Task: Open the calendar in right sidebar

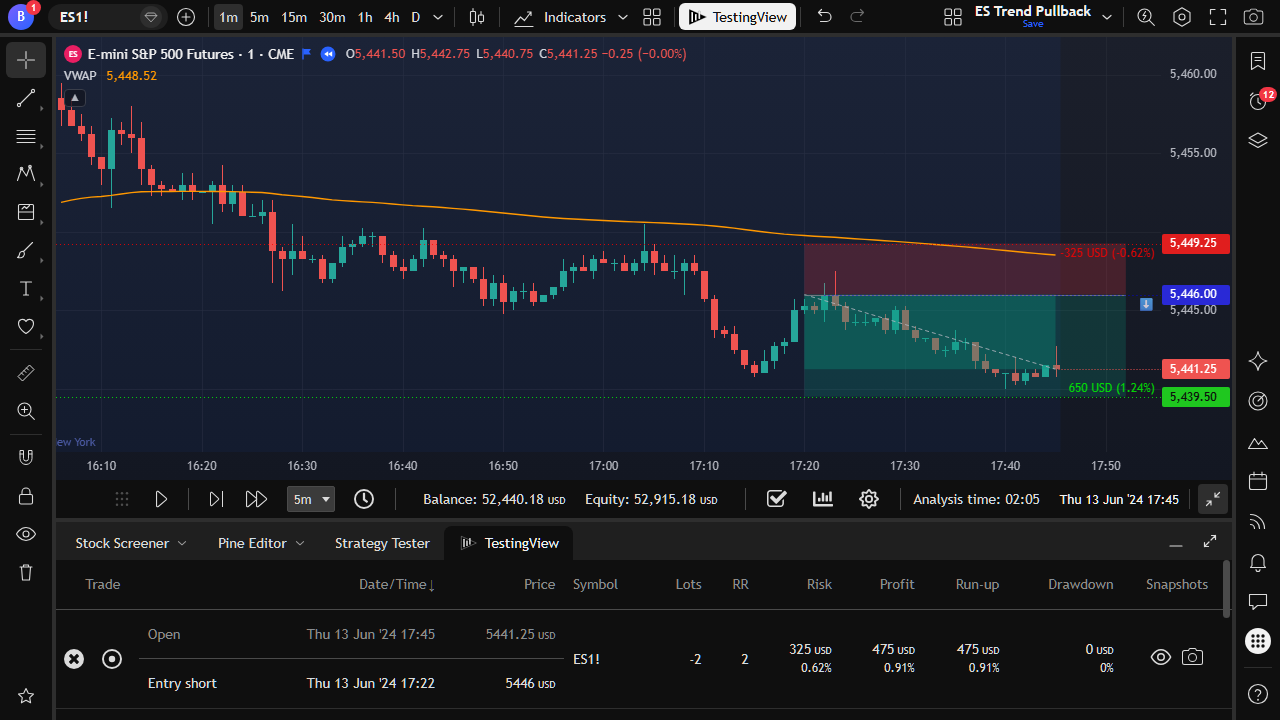Action: (x=1258, y=481)
